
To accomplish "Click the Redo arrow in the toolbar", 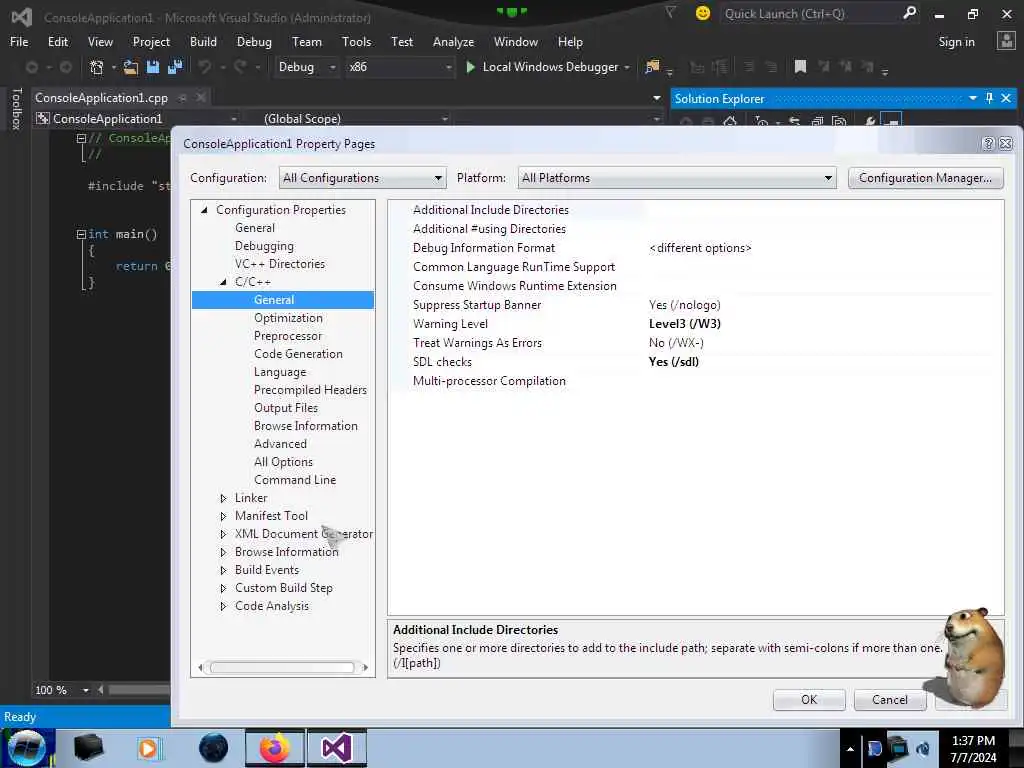I will coord(240,67).
